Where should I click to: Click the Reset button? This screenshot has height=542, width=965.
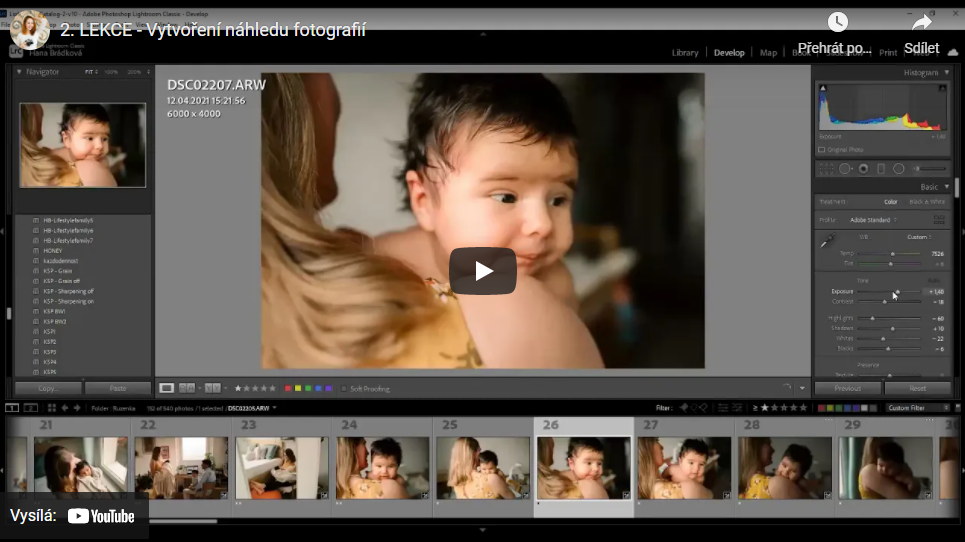coord(918,388)
